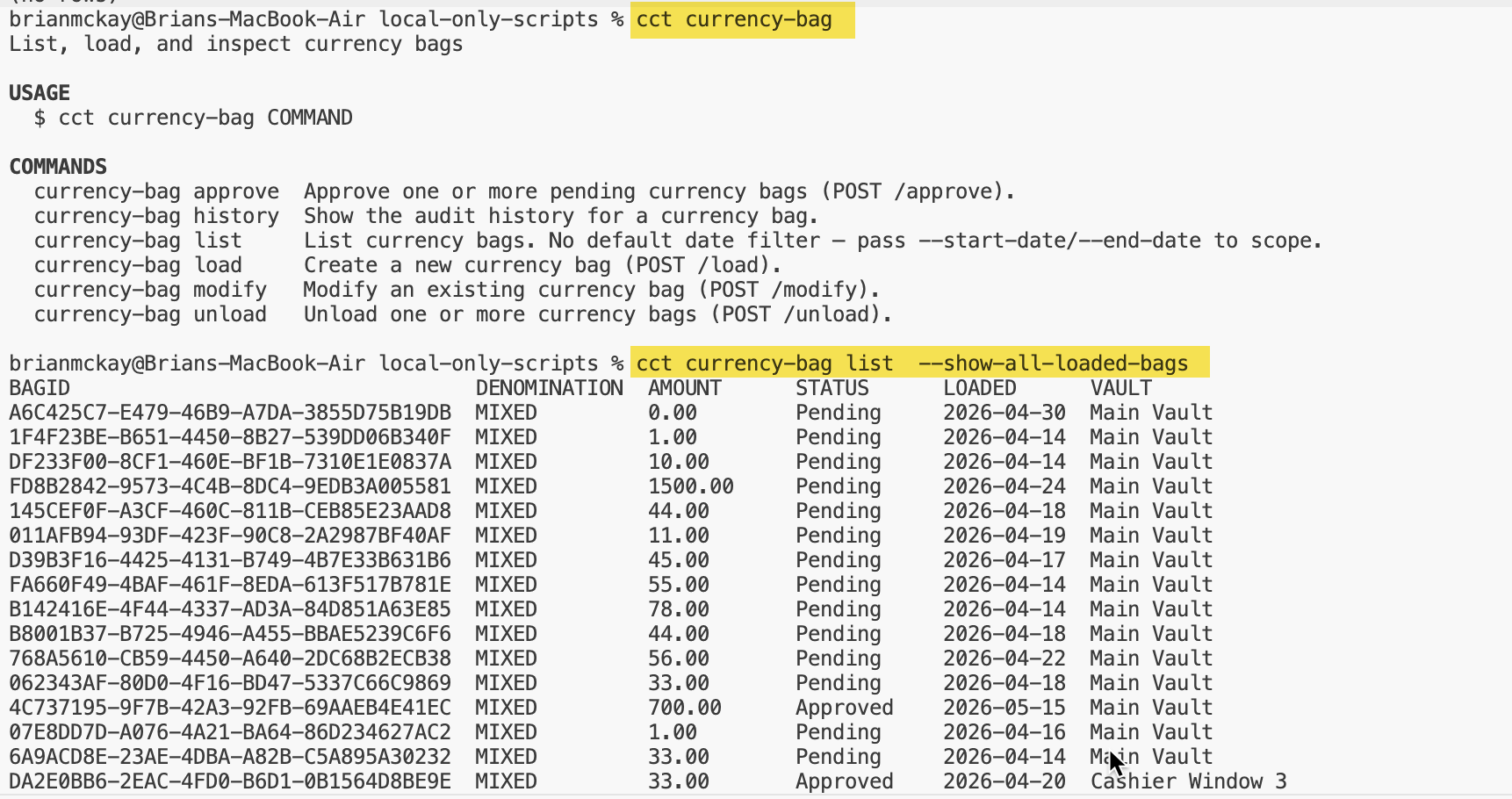Click the 'currency-bag unload' command name
The height and width of the screenshot is (799, 1512).
coord(150,314)
